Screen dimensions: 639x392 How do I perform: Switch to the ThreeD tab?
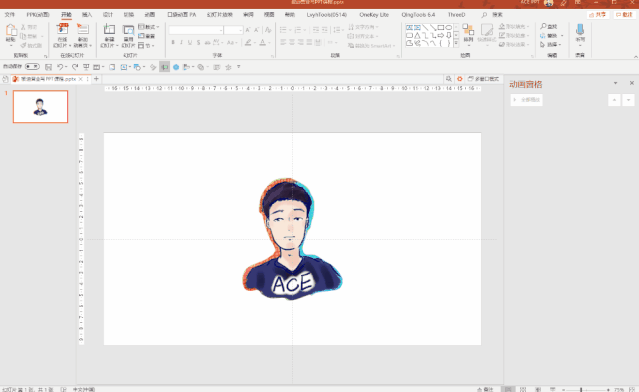pos(456,15)
